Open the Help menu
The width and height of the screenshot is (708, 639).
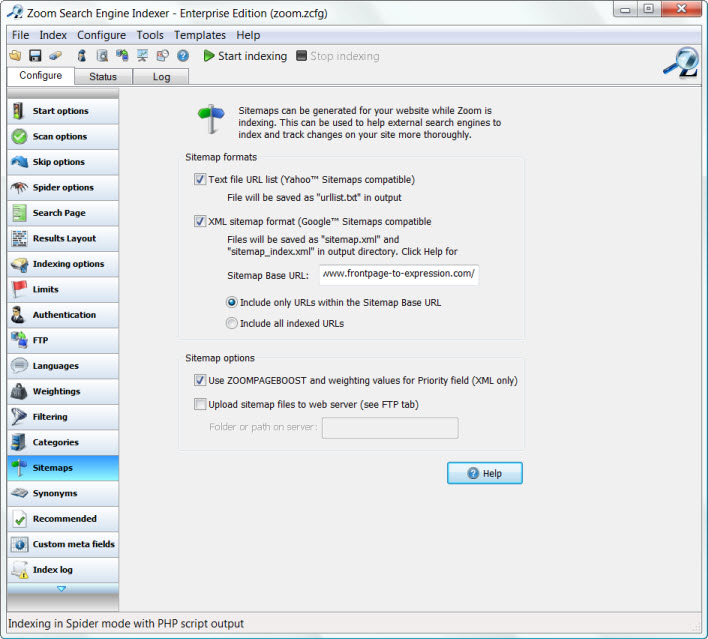(248, 35)
